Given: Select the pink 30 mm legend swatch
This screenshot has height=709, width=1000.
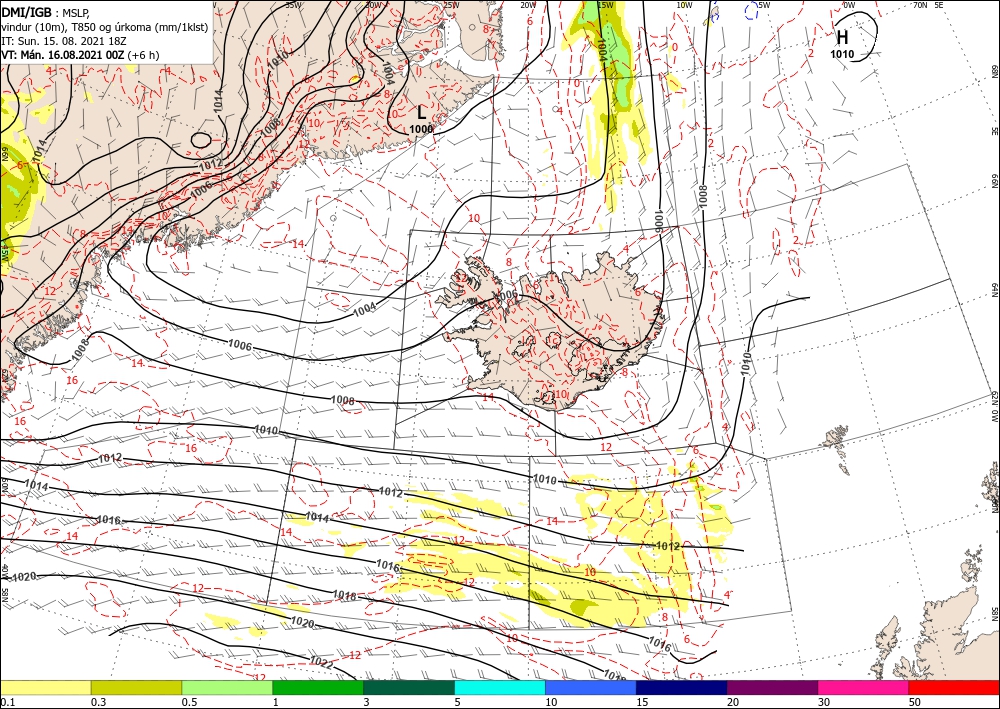Looking at the screenshot, I should (864, 687).
